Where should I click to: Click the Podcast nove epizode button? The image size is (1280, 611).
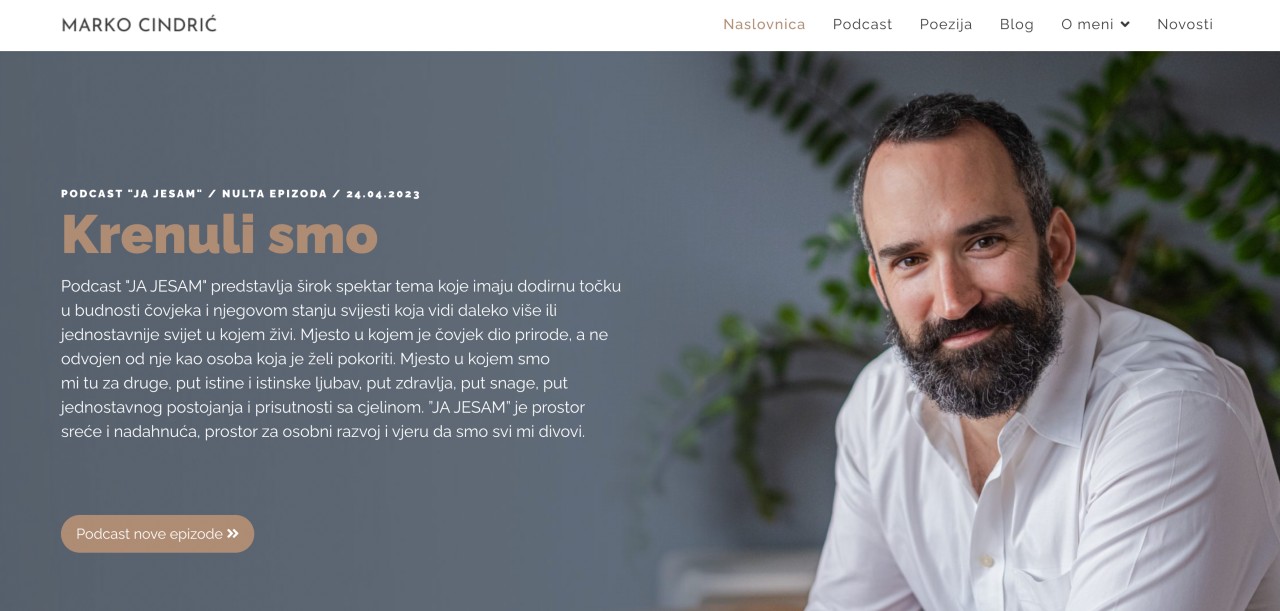(157, 534)
